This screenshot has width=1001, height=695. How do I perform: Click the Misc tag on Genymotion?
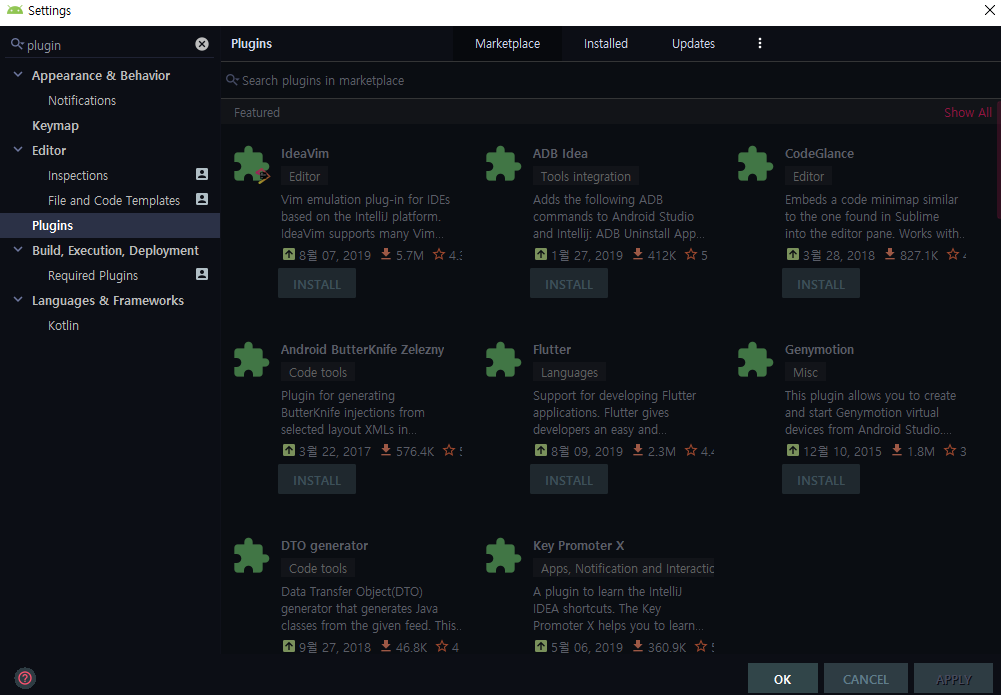tap(805, 372)
